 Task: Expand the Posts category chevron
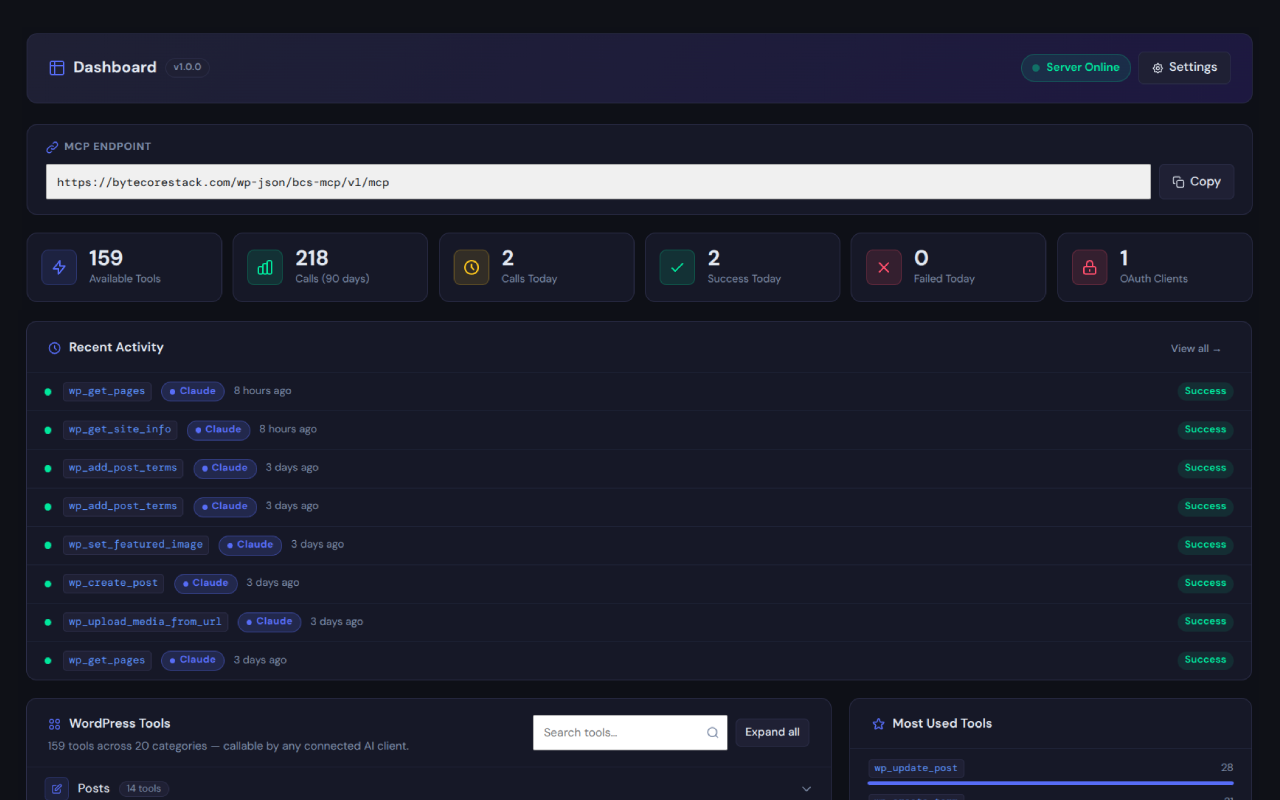807,789
